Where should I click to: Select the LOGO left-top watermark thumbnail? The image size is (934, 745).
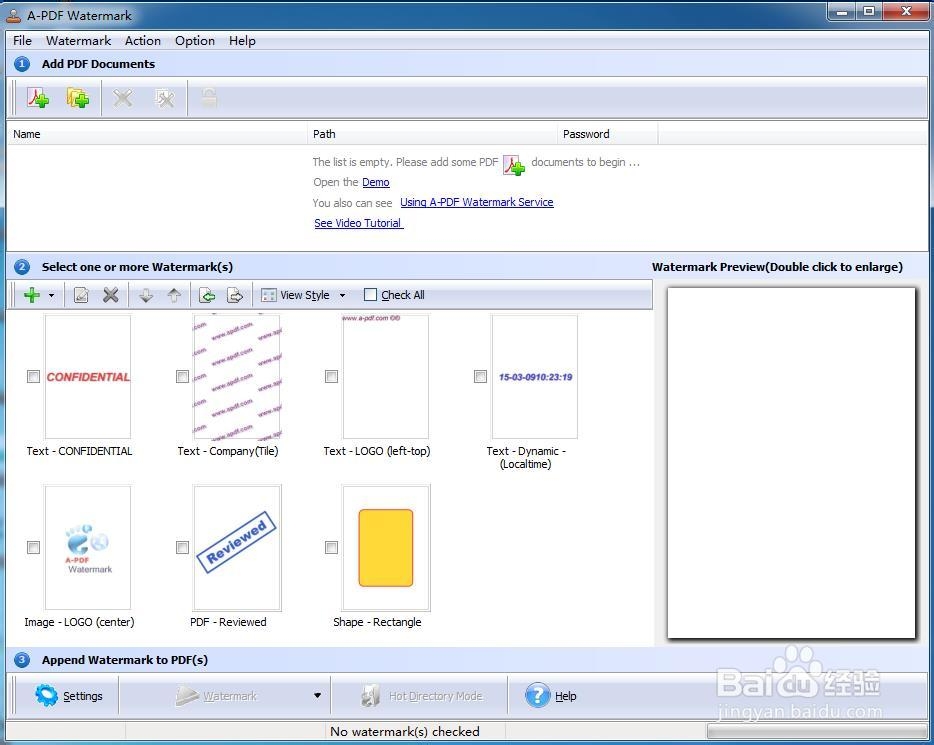click(385, 377)
